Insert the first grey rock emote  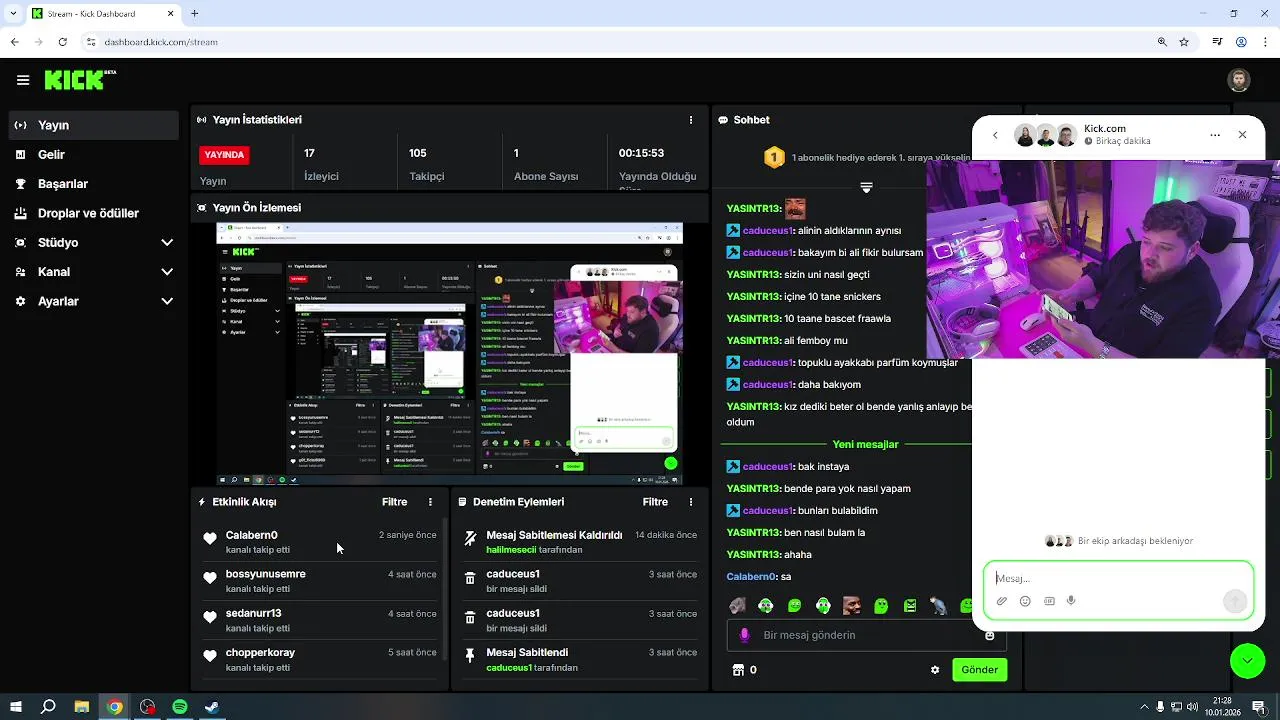click(737, 605)
